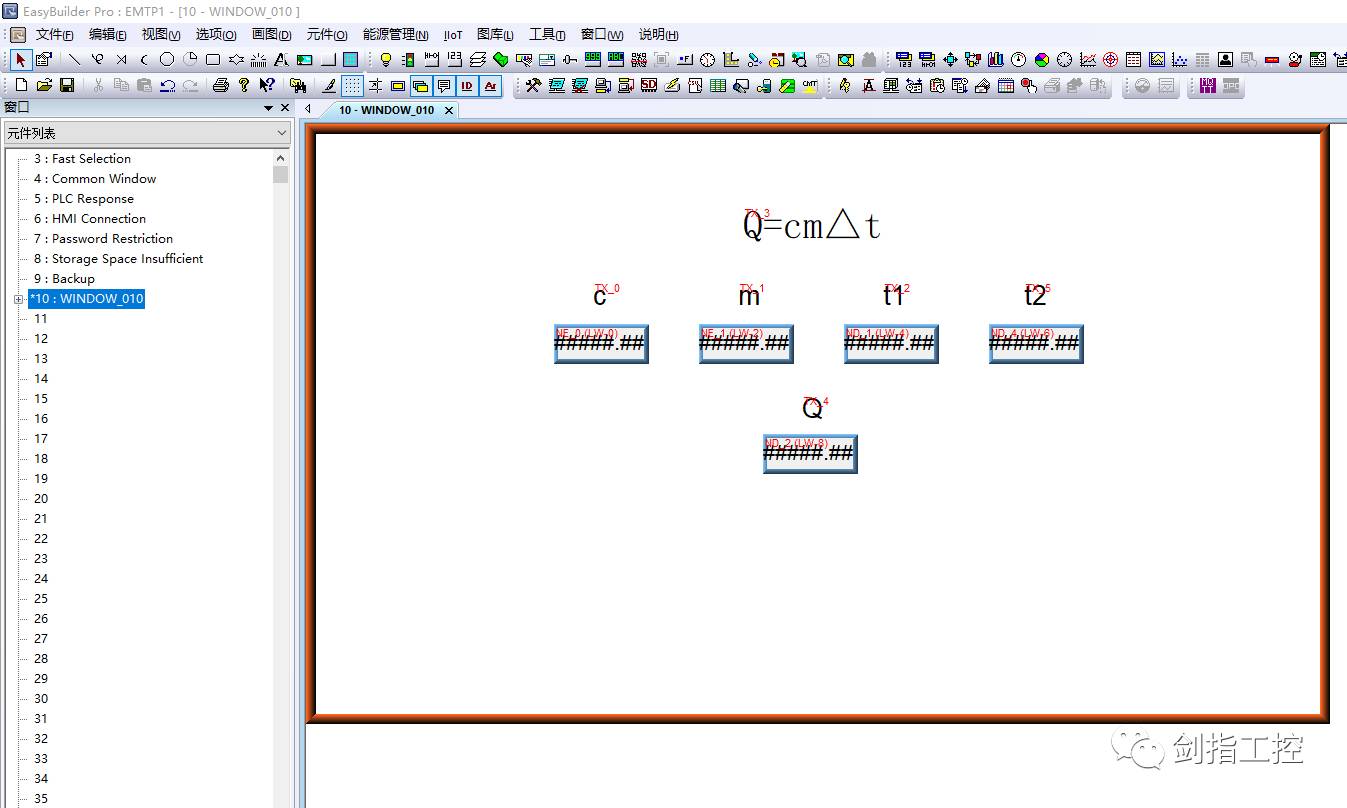
Task: Select the ellipse drawing tool
Action: pos(167,60)
